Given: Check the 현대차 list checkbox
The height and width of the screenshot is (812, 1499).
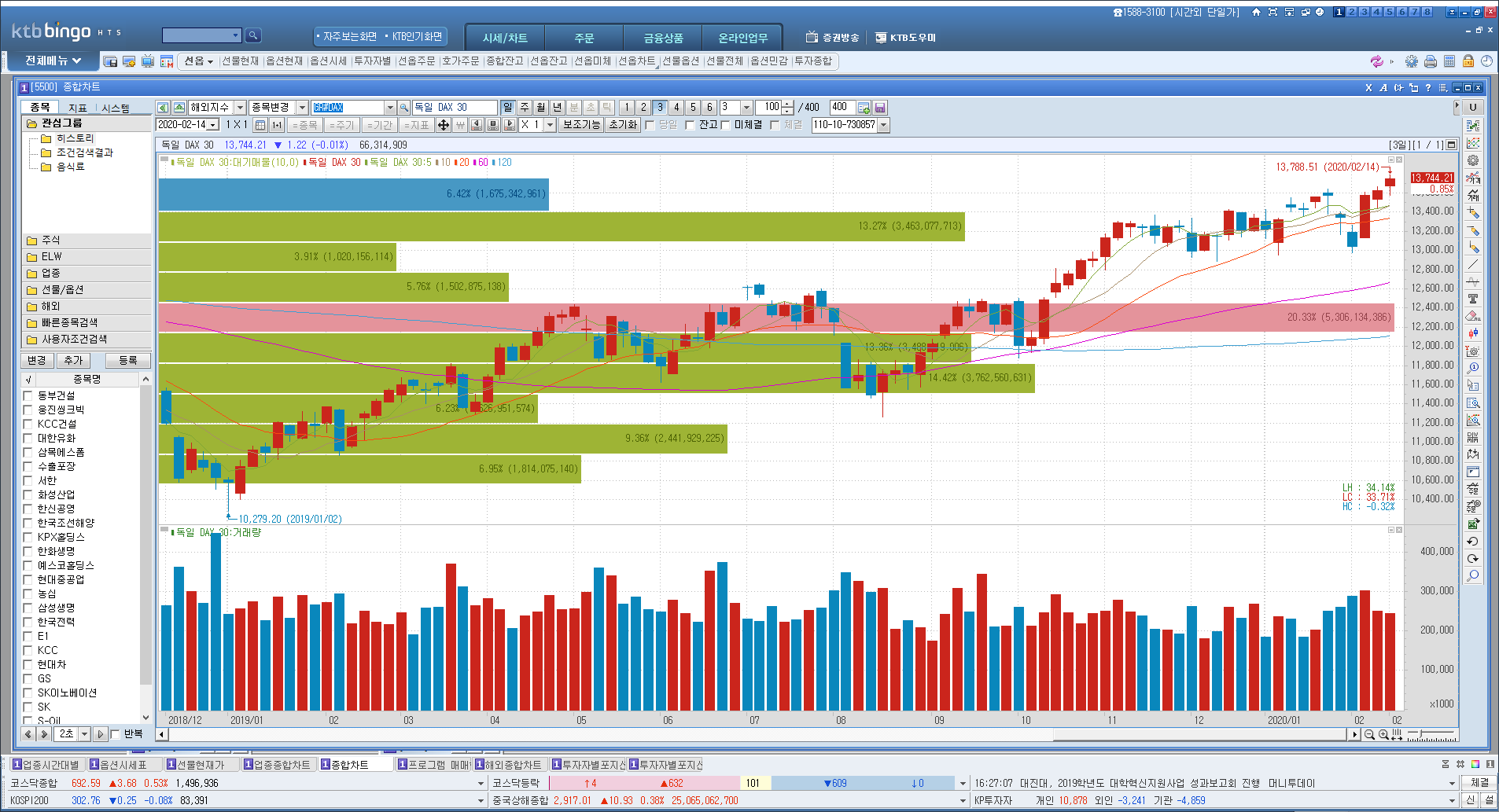Looking at the screenshot, I should (x=28, y=664).
